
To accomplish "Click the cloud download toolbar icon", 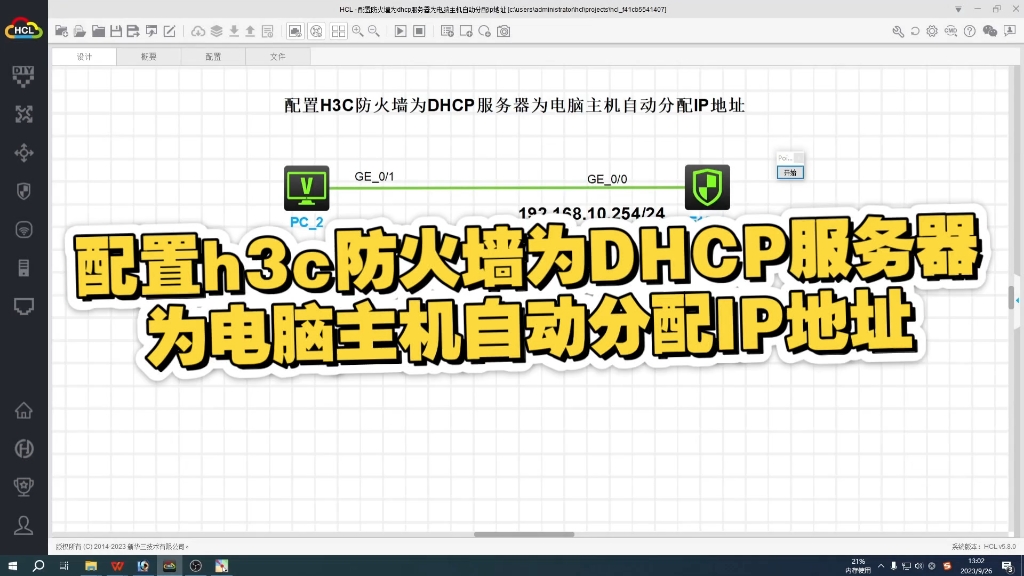I will pyautogui.click(x=198, y=31).
